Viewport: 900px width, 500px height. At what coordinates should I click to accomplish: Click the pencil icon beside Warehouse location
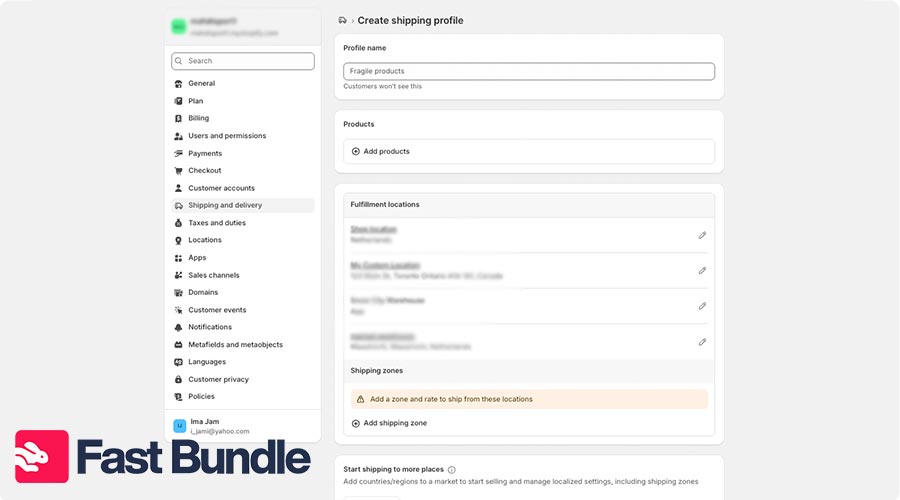702,306
